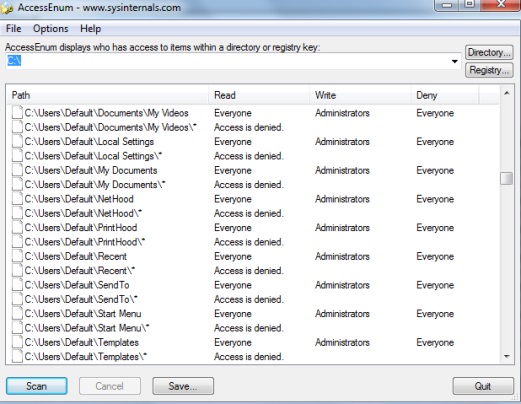Click the scrollbar up arrow
Viewport: 521px width, 404px height.
click(x=507, y=93)
